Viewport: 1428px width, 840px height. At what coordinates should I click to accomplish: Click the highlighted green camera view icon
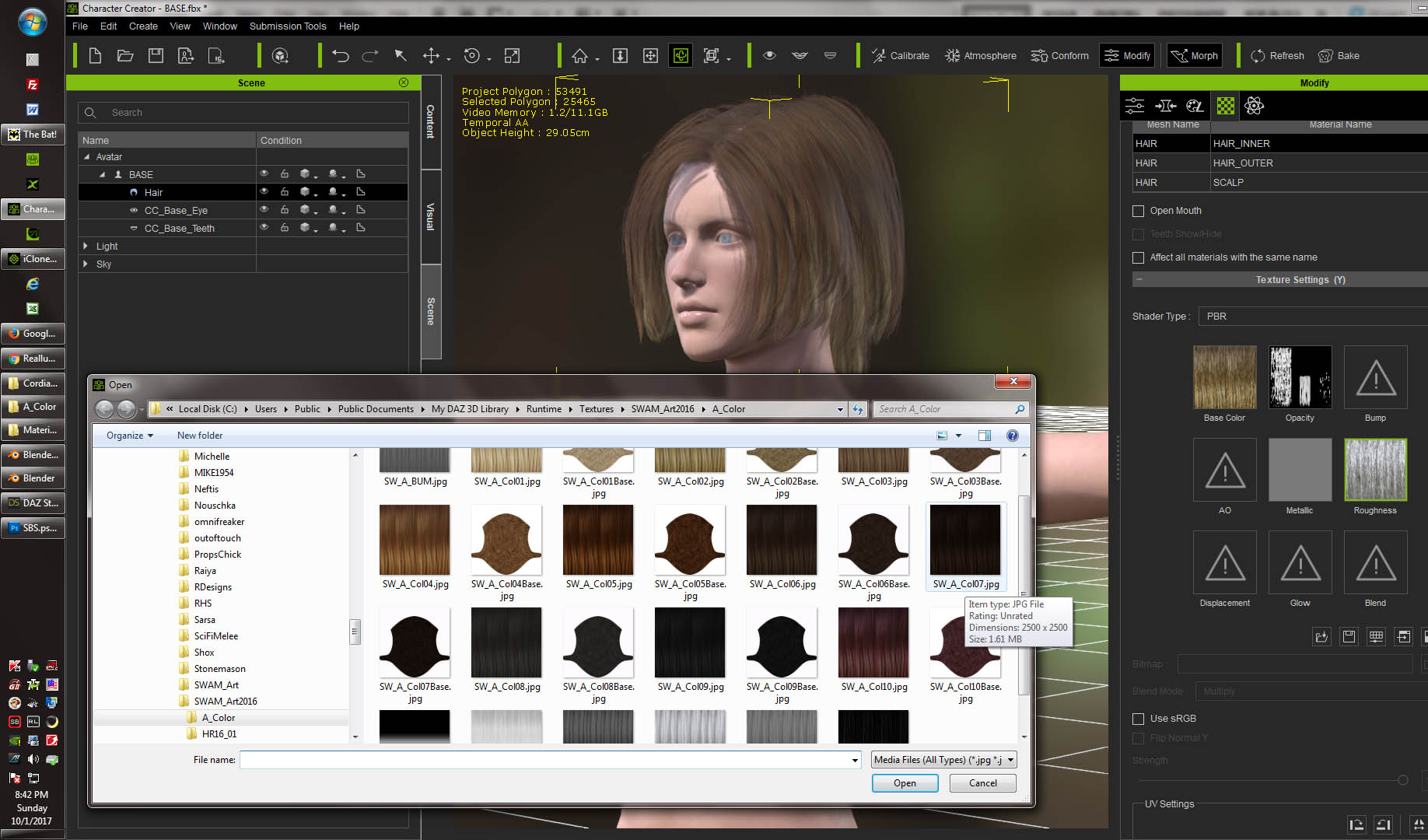click(x=681, y=56)
